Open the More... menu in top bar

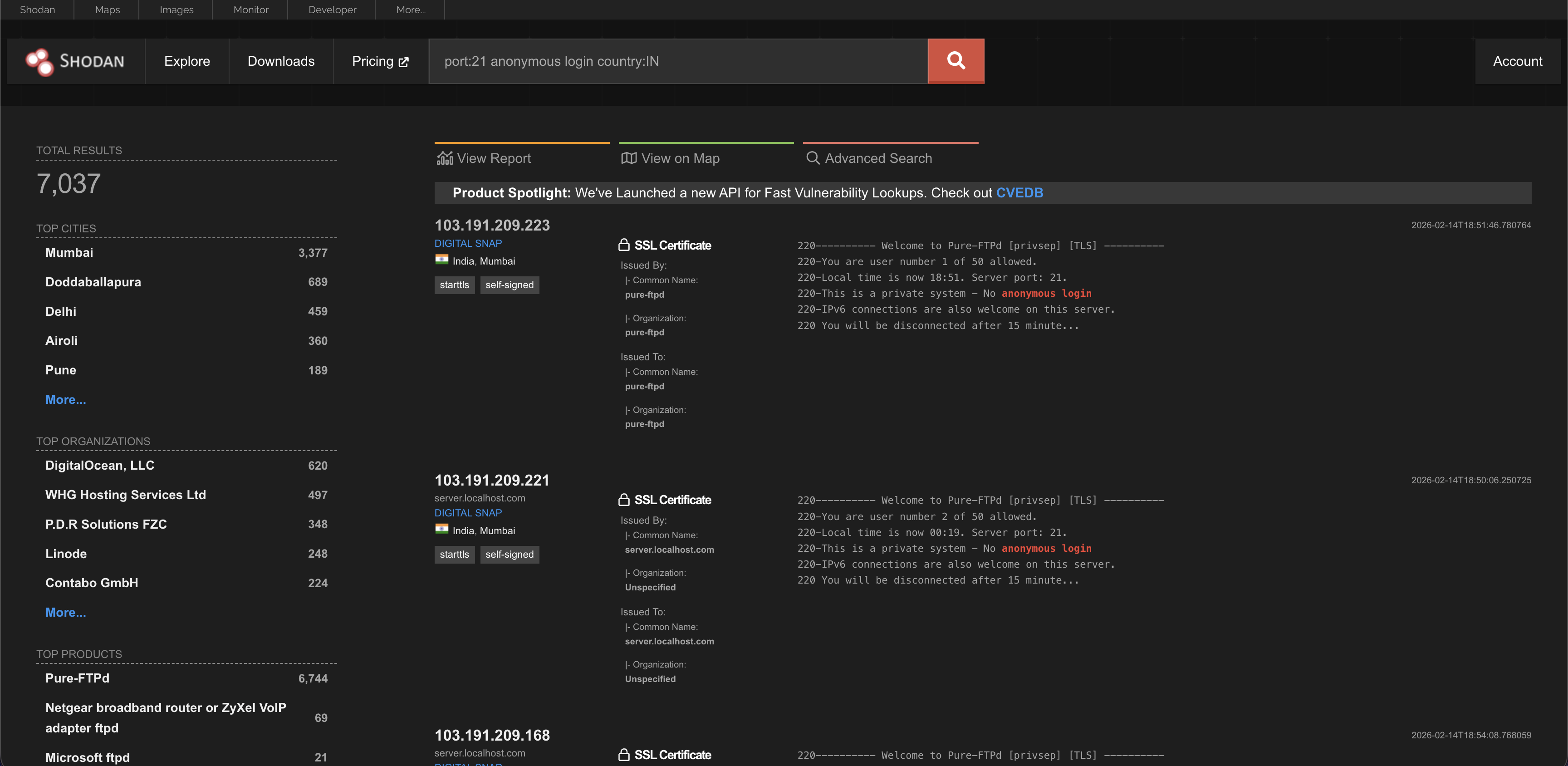click(x=411, y=10)
